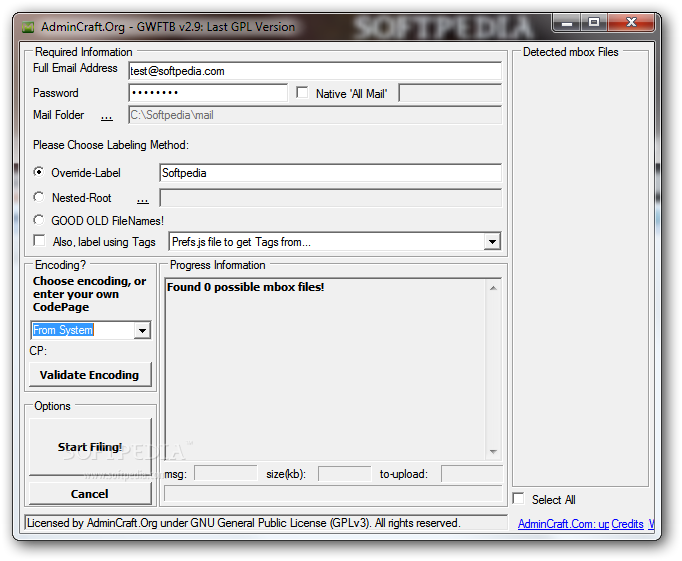
Task: Select the Override-Label radio button
Action: (39, 172)
